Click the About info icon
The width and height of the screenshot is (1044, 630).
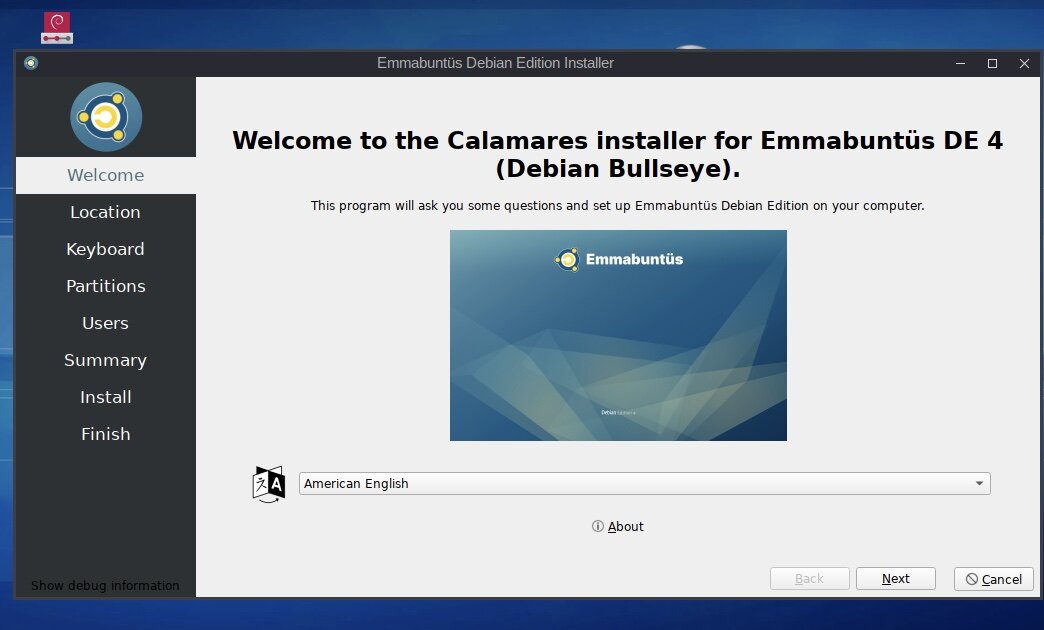click(x=598, y=526)
